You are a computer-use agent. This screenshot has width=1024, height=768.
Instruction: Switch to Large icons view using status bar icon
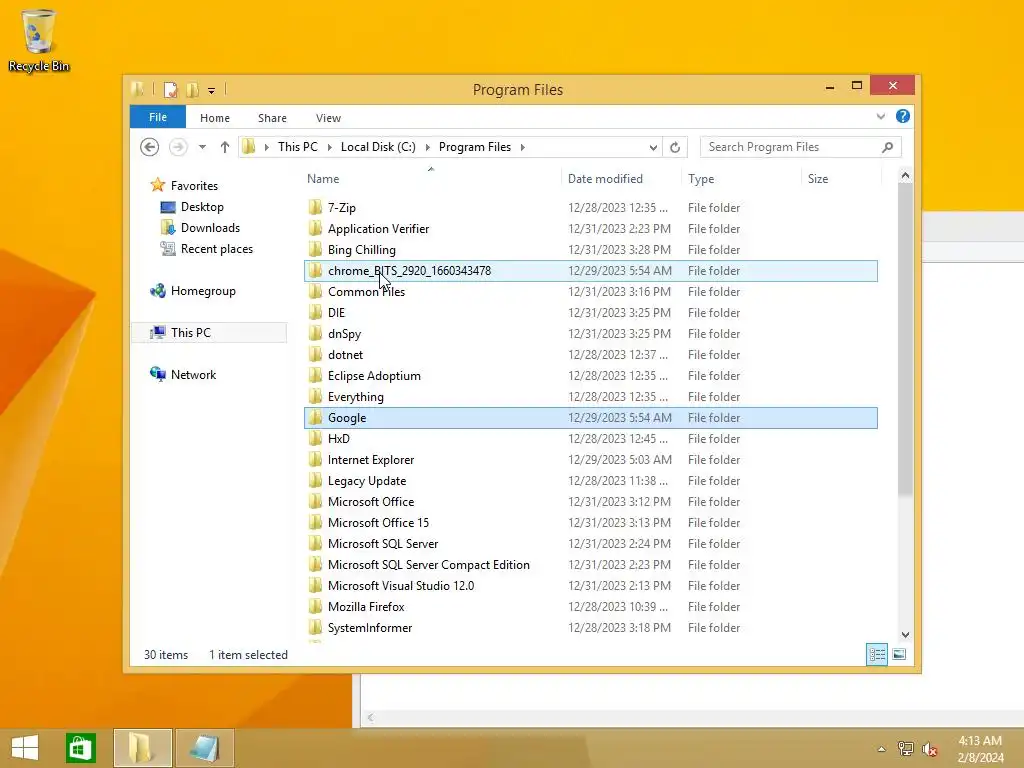(899, 654)
